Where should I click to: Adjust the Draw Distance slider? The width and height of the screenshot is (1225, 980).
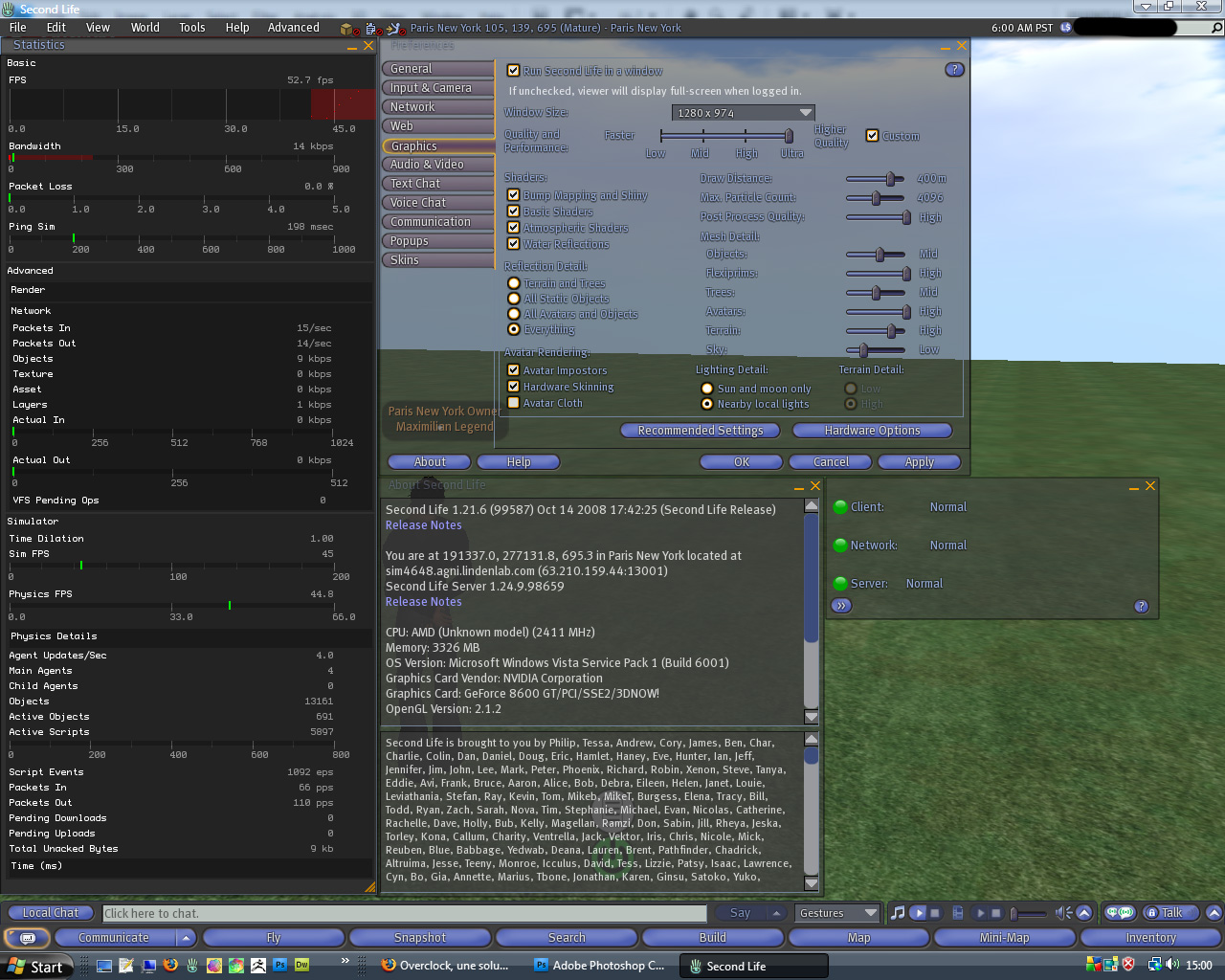pyautogui.click(x=889, y=179)
